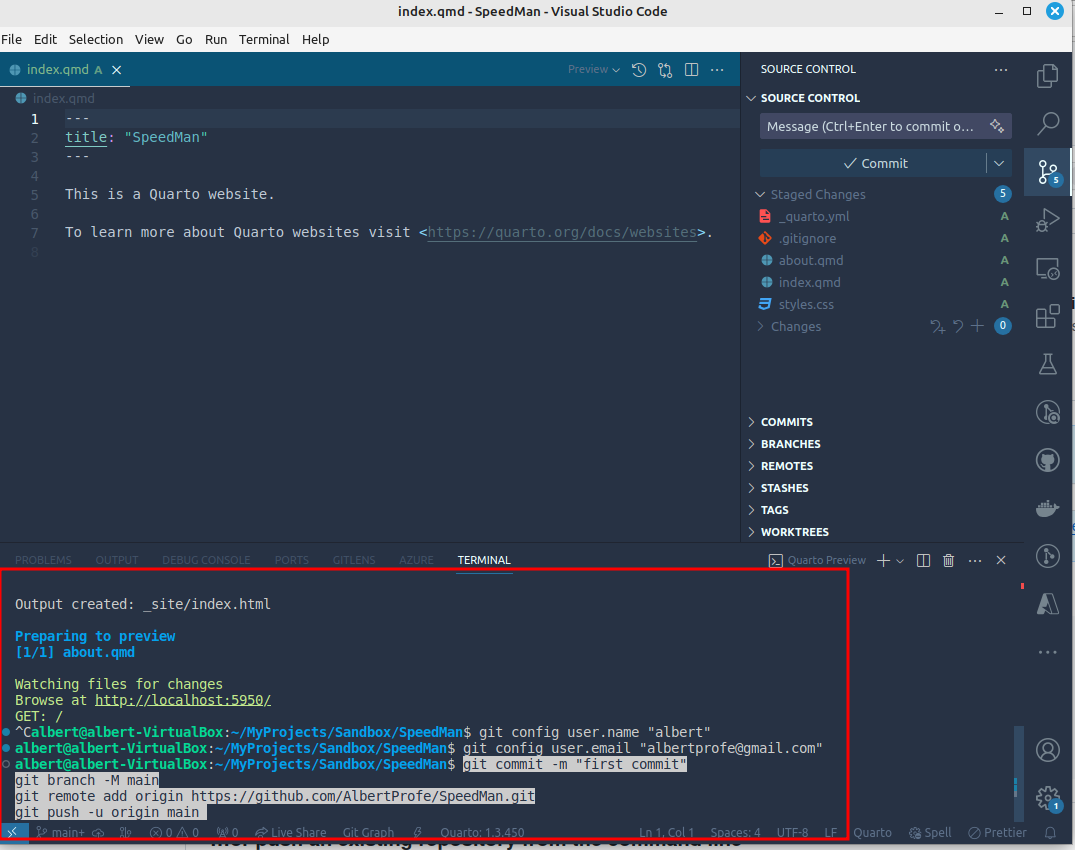
Task: Open Commit button dropdown arrow
Action: [x=999, y=163]
